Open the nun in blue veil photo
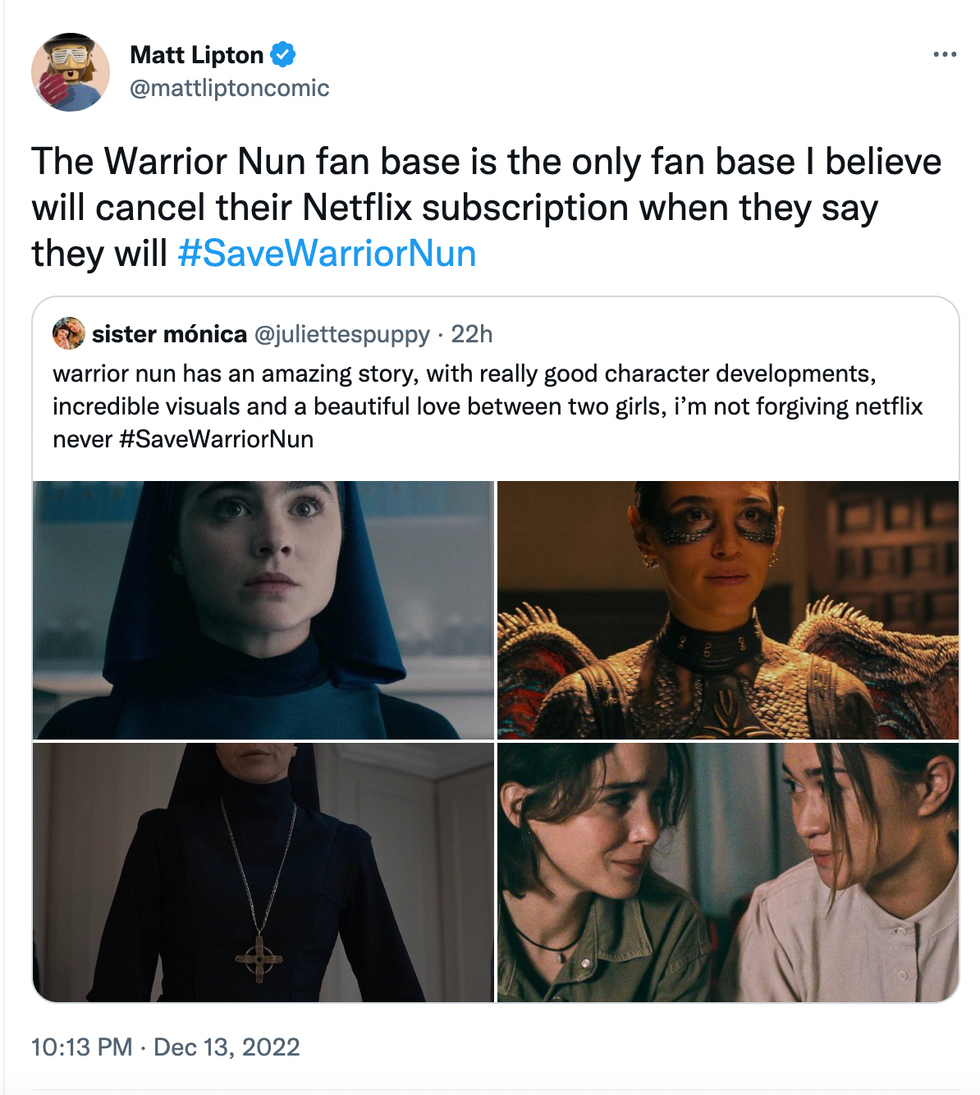This screenshot has height=1095, width=980. [x=263, y=610]
